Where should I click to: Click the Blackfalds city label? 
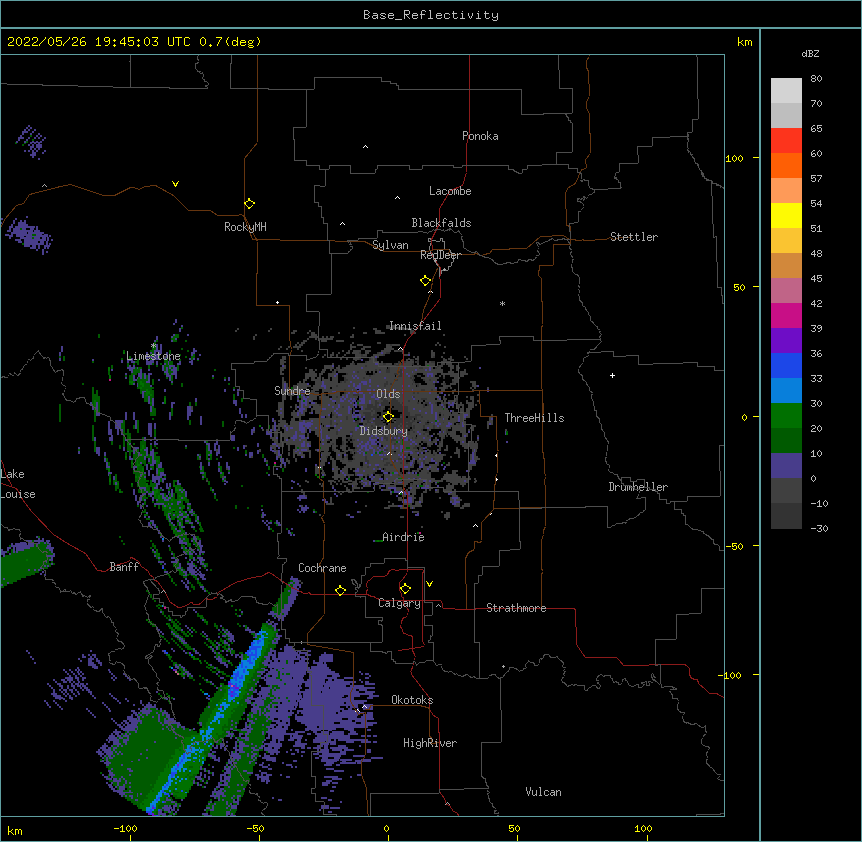[441, 223]
